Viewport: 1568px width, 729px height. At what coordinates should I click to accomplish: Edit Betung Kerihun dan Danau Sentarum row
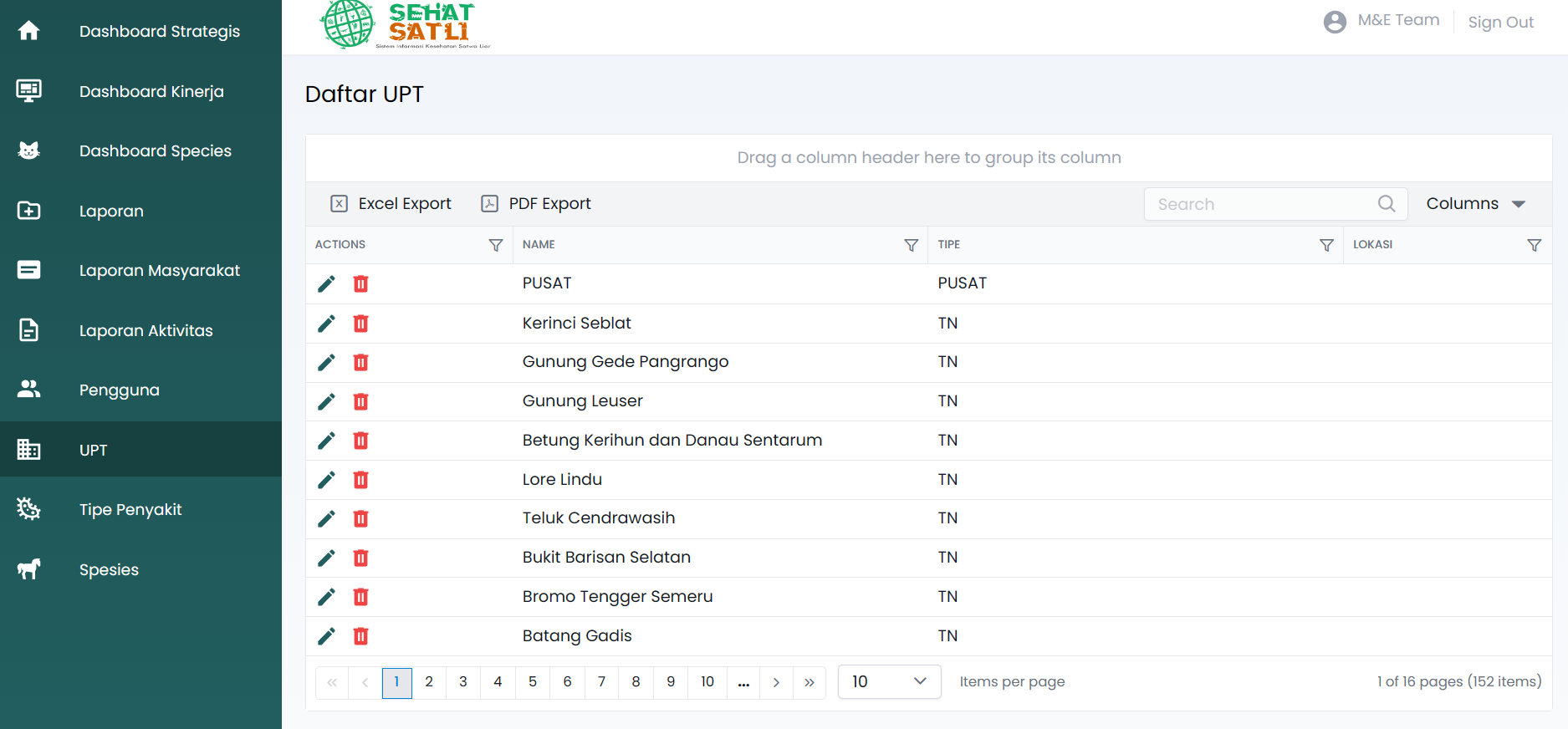point(326,440)
